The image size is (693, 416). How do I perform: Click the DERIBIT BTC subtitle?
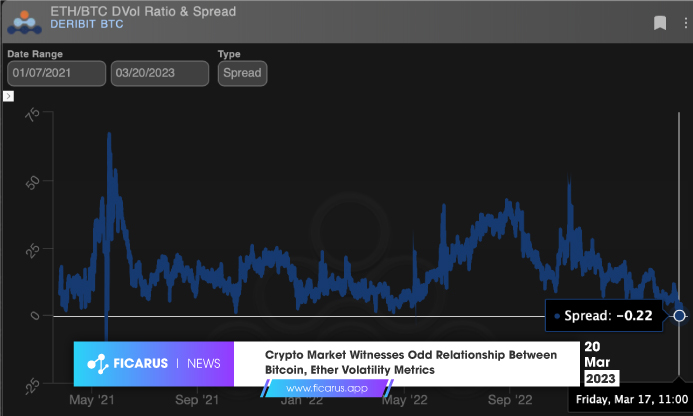tap(87, 24)
